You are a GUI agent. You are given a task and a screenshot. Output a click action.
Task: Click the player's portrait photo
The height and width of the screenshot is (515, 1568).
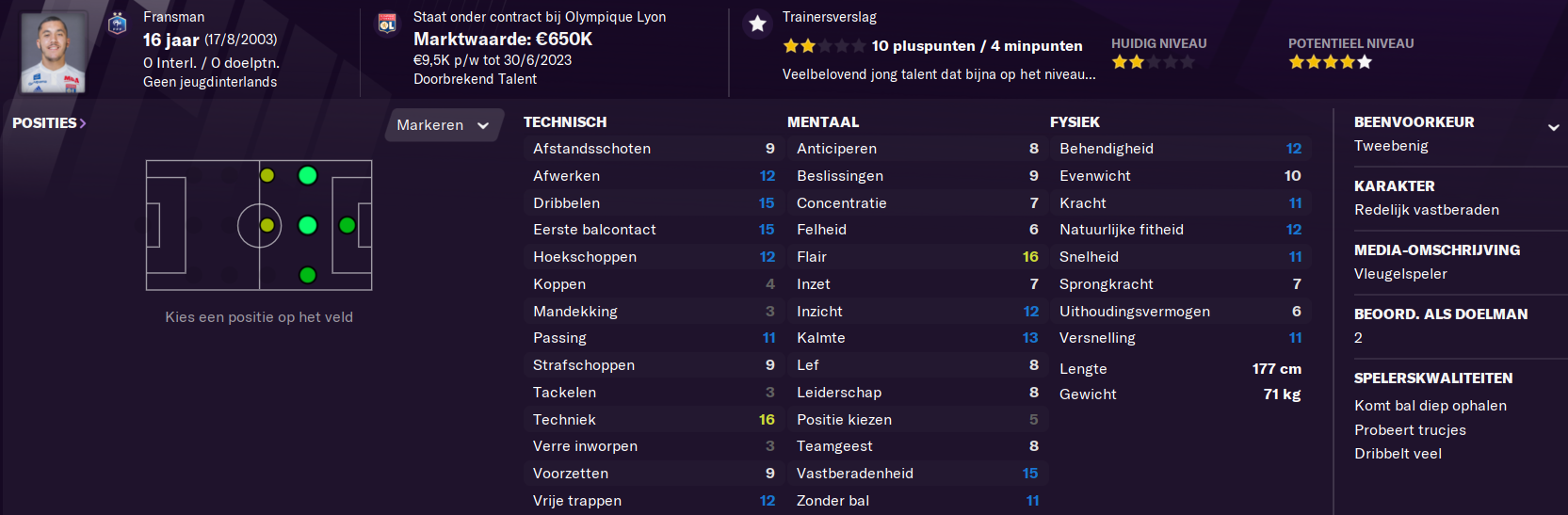[54, 53]
